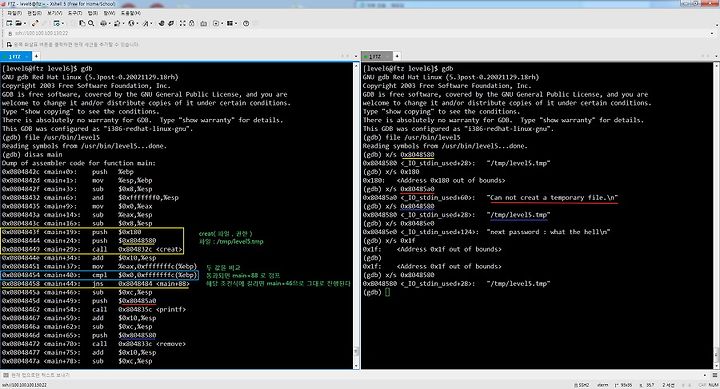This screenshot has width=720, height=389.
Task: Click the add-button hint arrow icon below the address bar
Action: [x=9, y=45]
